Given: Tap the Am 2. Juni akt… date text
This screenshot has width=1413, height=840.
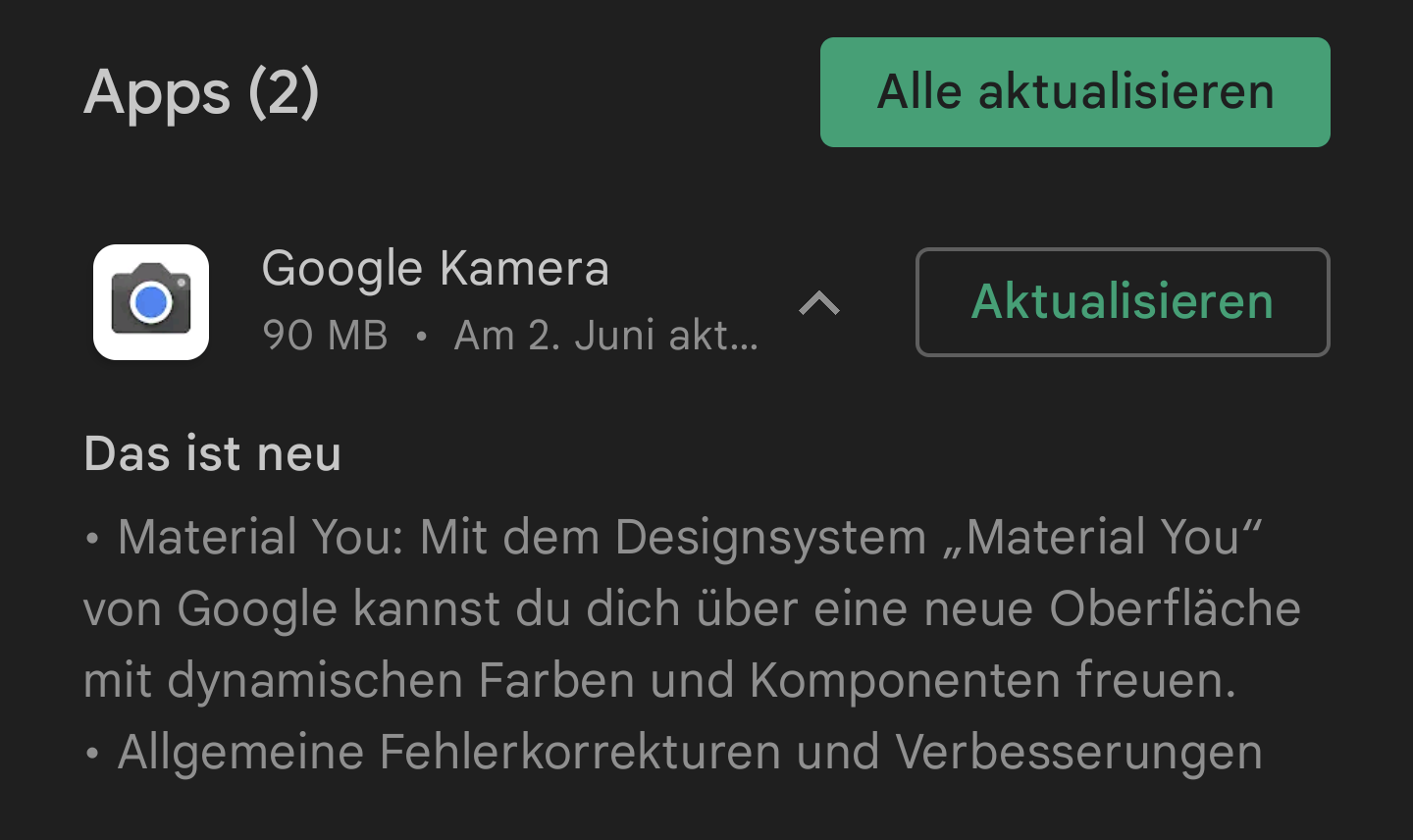Looking at the screenshot, I should (605, 336).
